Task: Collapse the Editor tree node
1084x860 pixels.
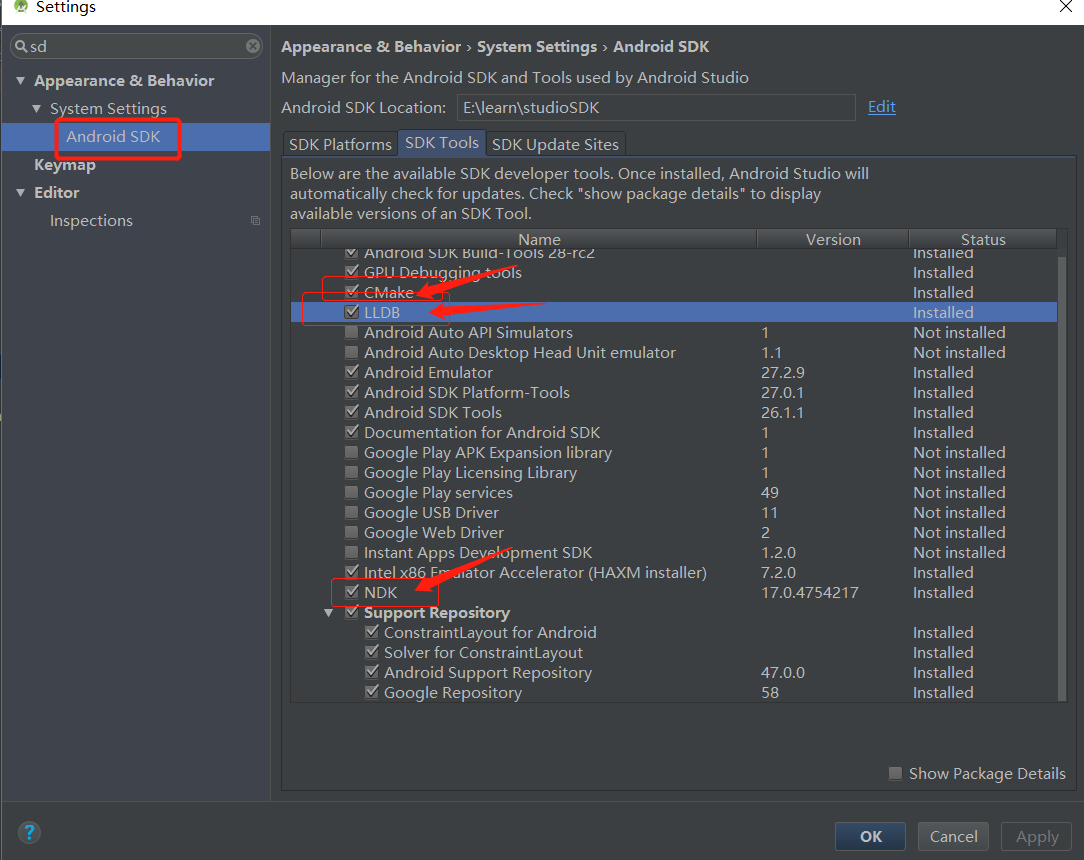Action: pos(21,193)
